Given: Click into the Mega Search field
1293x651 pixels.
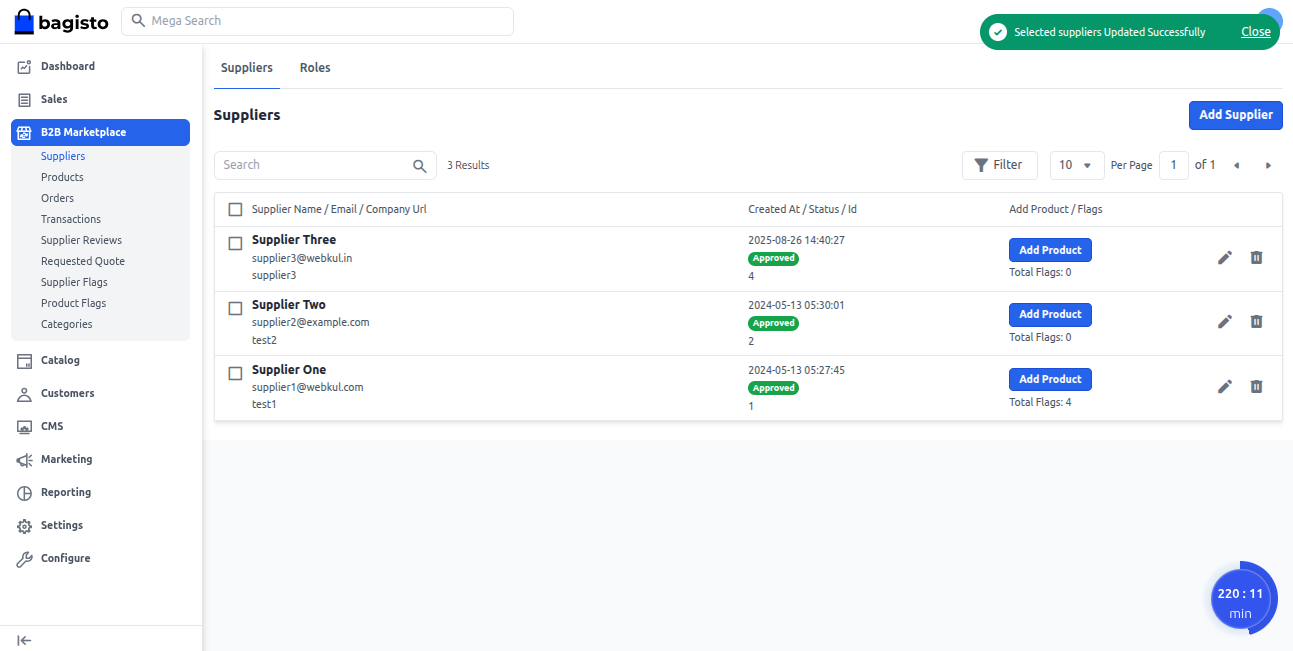Looking at the screenshot, I should point(317,21).
